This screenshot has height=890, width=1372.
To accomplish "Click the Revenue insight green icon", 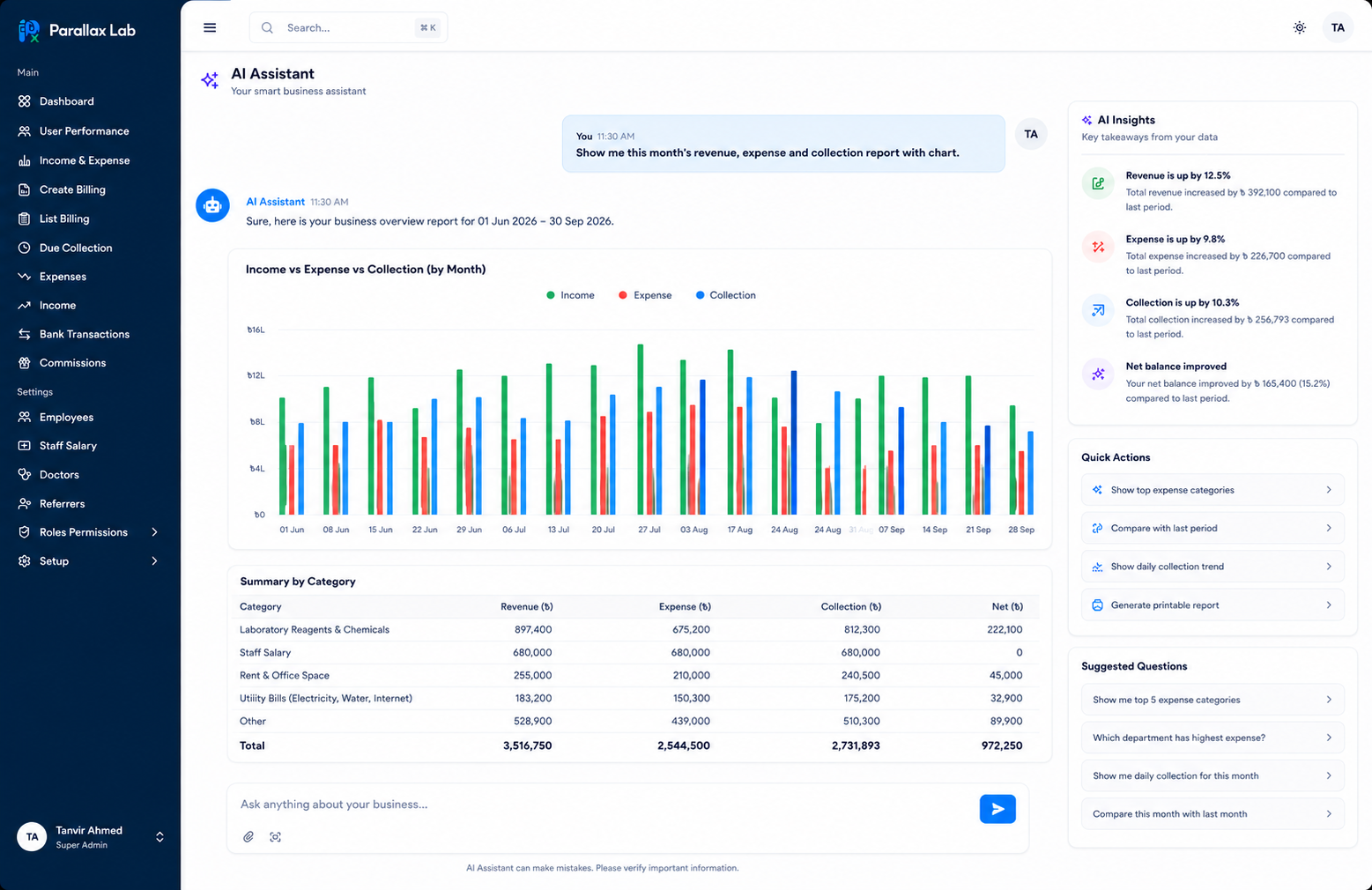I will [x=1098, y=183].
